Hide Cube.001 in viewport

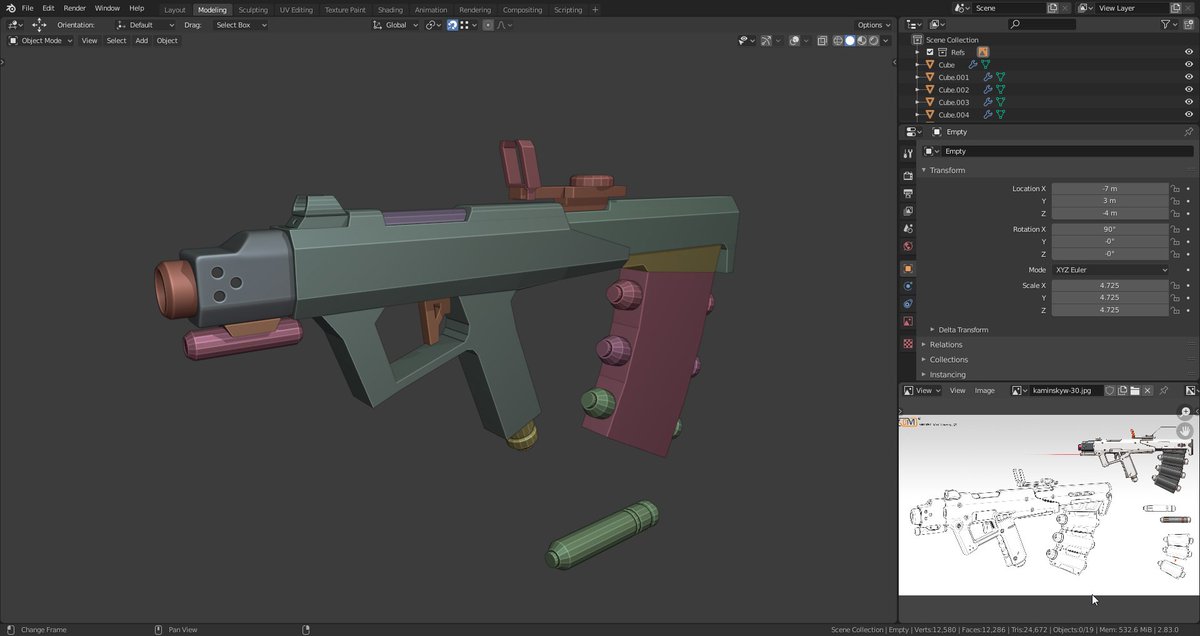[1188, 77]
